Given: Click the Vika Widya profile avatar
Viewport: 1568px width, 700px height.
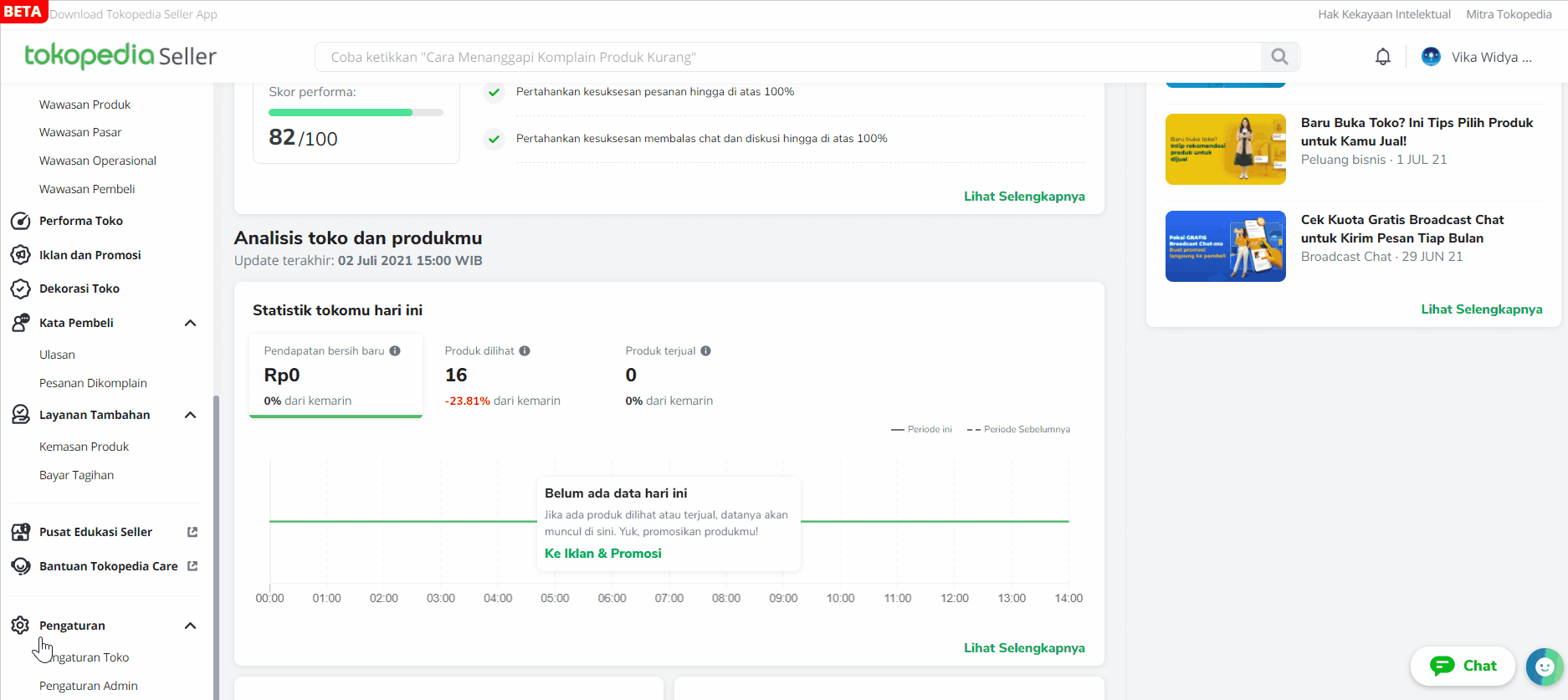Looking at the screenshot, I should [1431, 57].
